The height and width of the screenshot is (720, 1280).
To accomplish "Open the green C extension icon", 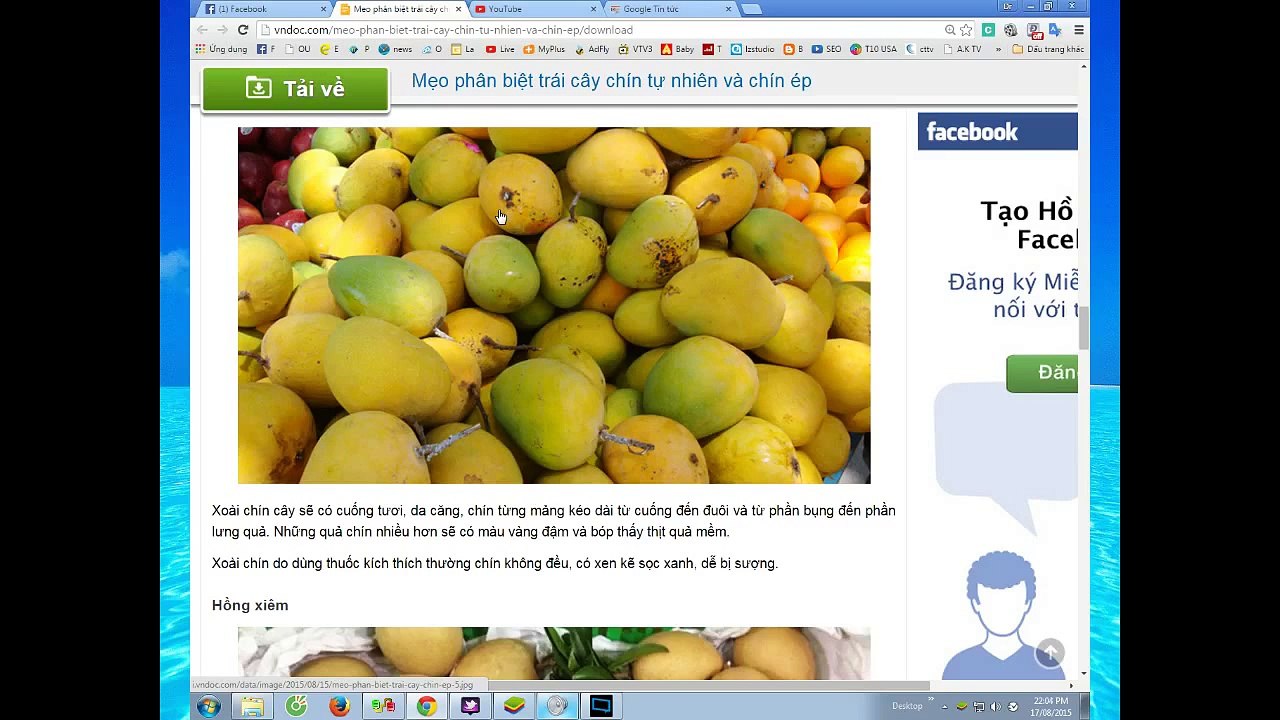I will click(988, 30).
